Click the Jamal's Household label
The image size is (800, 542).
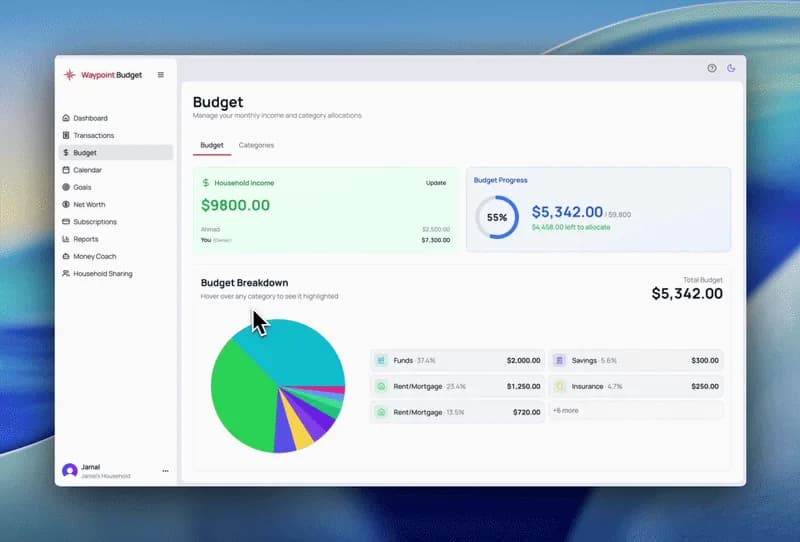coord(106,476)
